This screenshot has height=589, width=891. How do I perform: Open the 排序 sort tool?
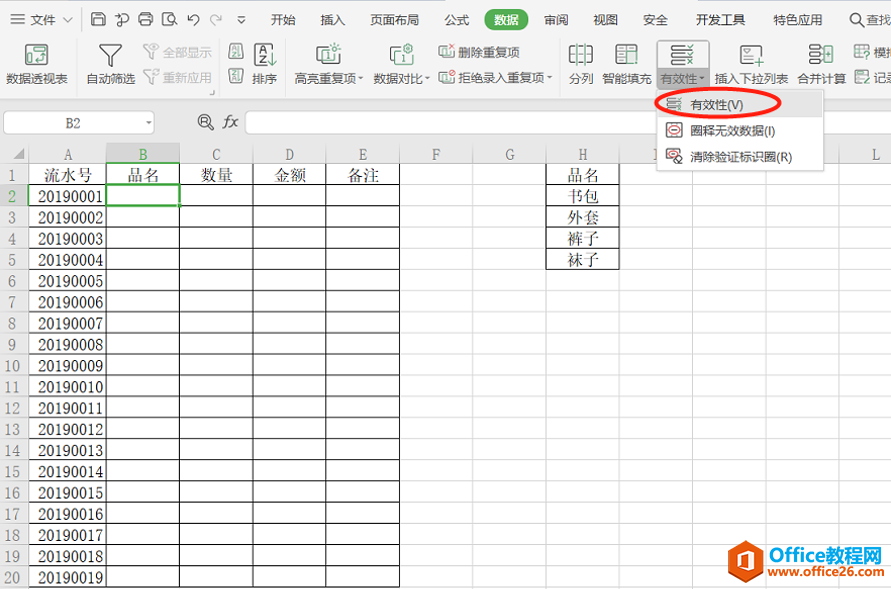(x=265, y=64)
